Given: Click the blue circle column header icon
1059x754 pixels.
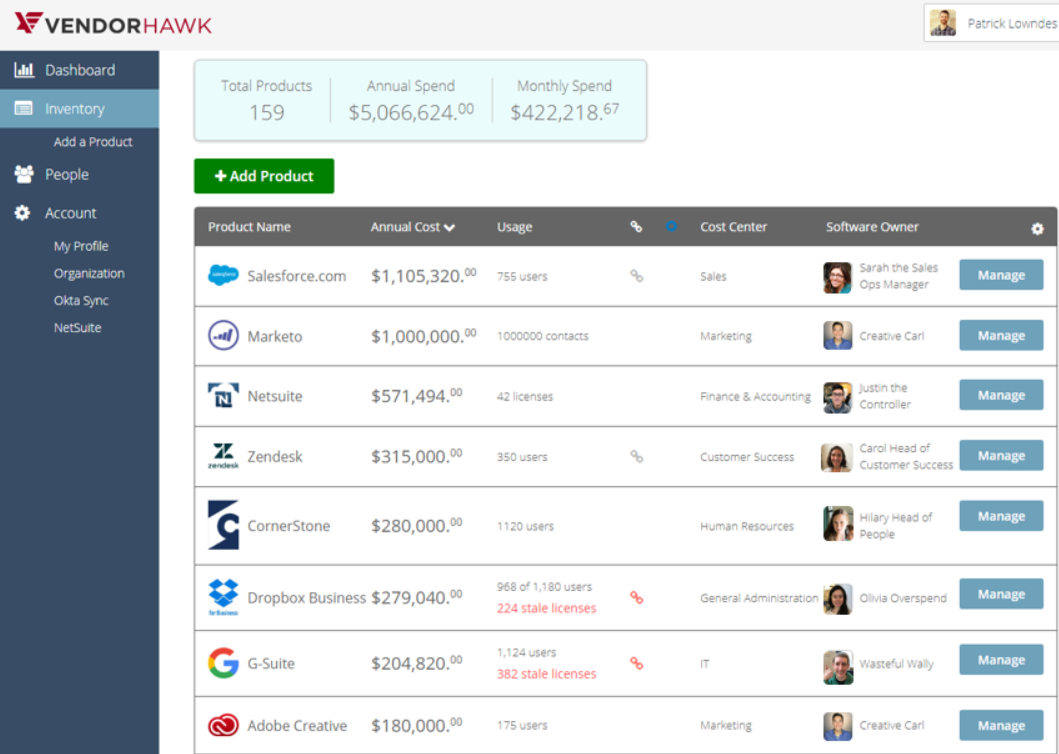Looking at the screenshot, I should click(x=671, y=226).
